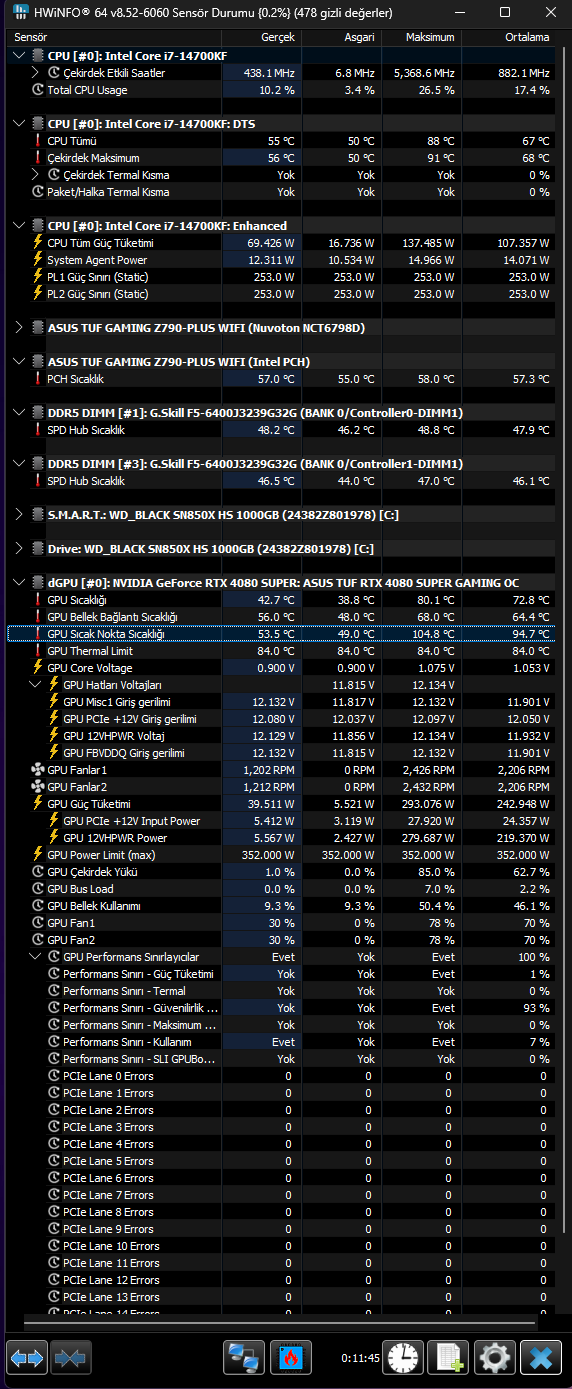
Task: Collapse the GPU Performans Sınırlayıcılar subgroup
Action: (37, 957)
